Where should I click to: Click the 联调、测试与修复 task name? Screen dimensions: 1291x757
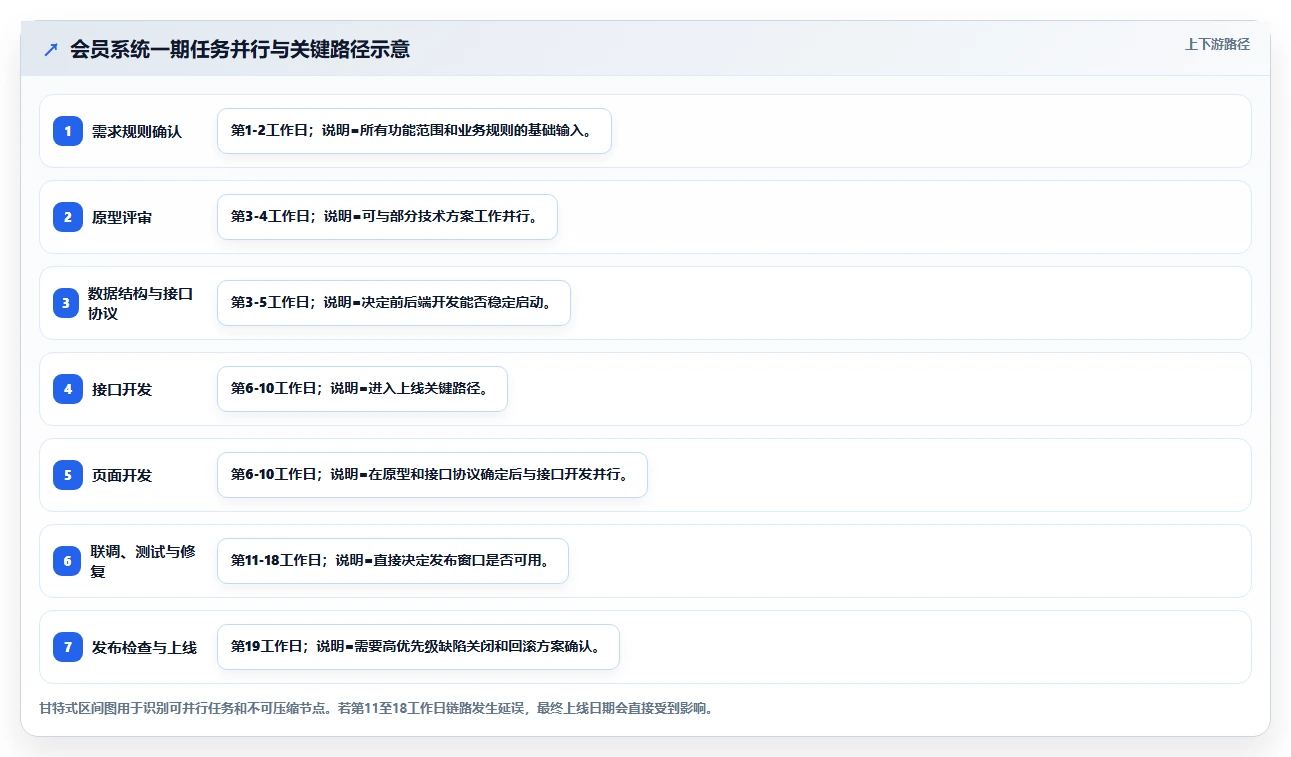click(x=143, y=561)
